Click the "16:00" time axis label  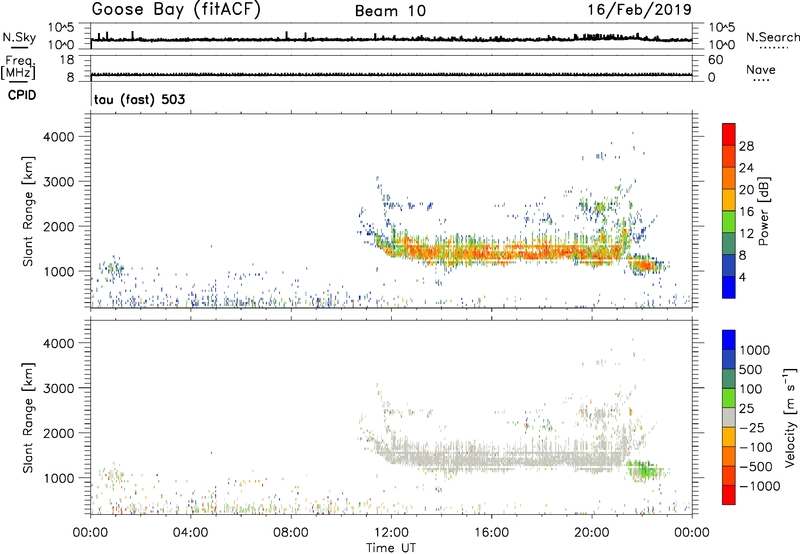tap(491, 533)
